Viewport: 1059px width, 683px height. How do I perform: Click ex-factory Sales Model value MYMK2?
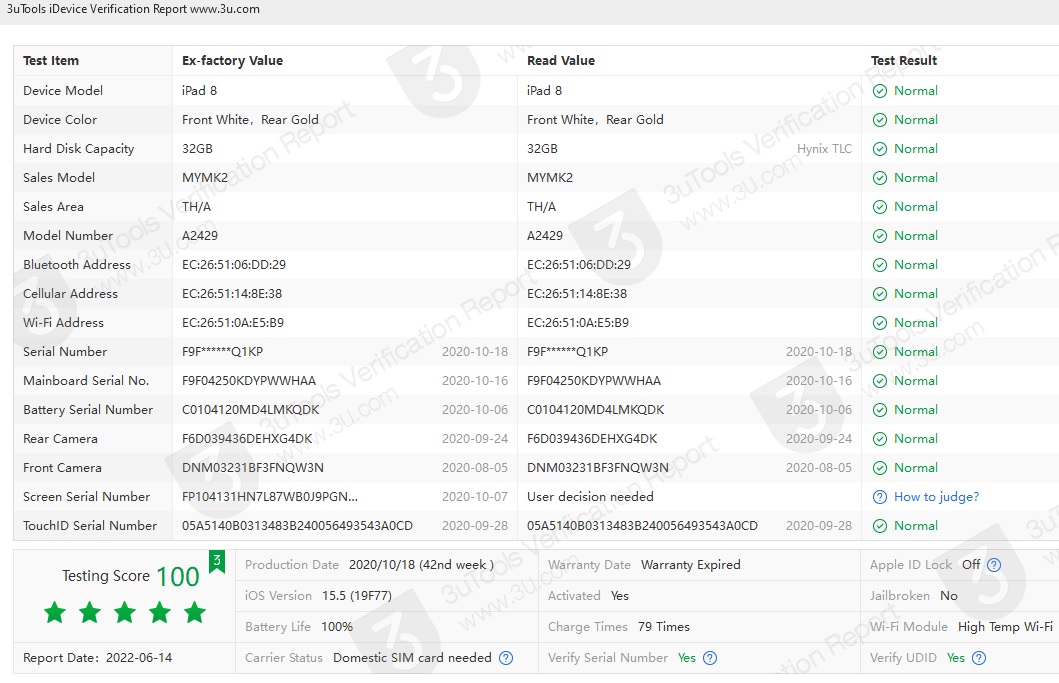coord(205,178)
